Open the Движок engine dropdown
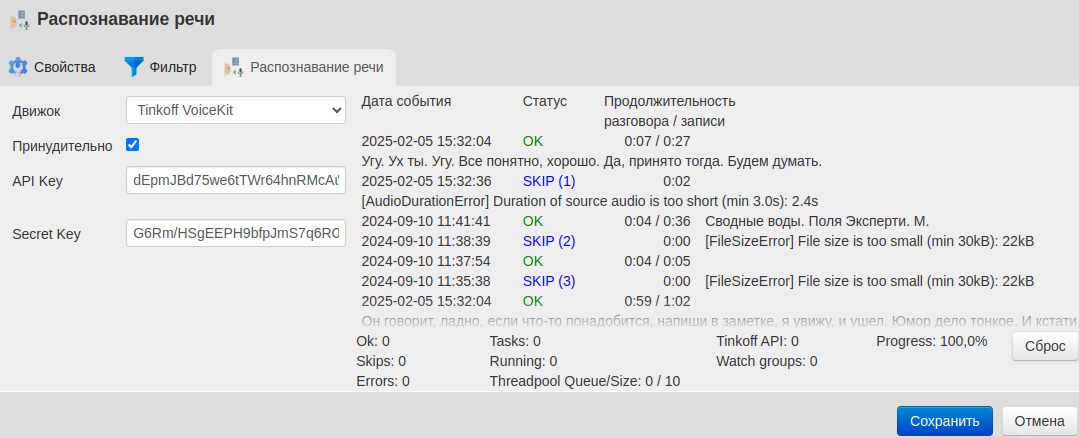 tap(236, 110)
